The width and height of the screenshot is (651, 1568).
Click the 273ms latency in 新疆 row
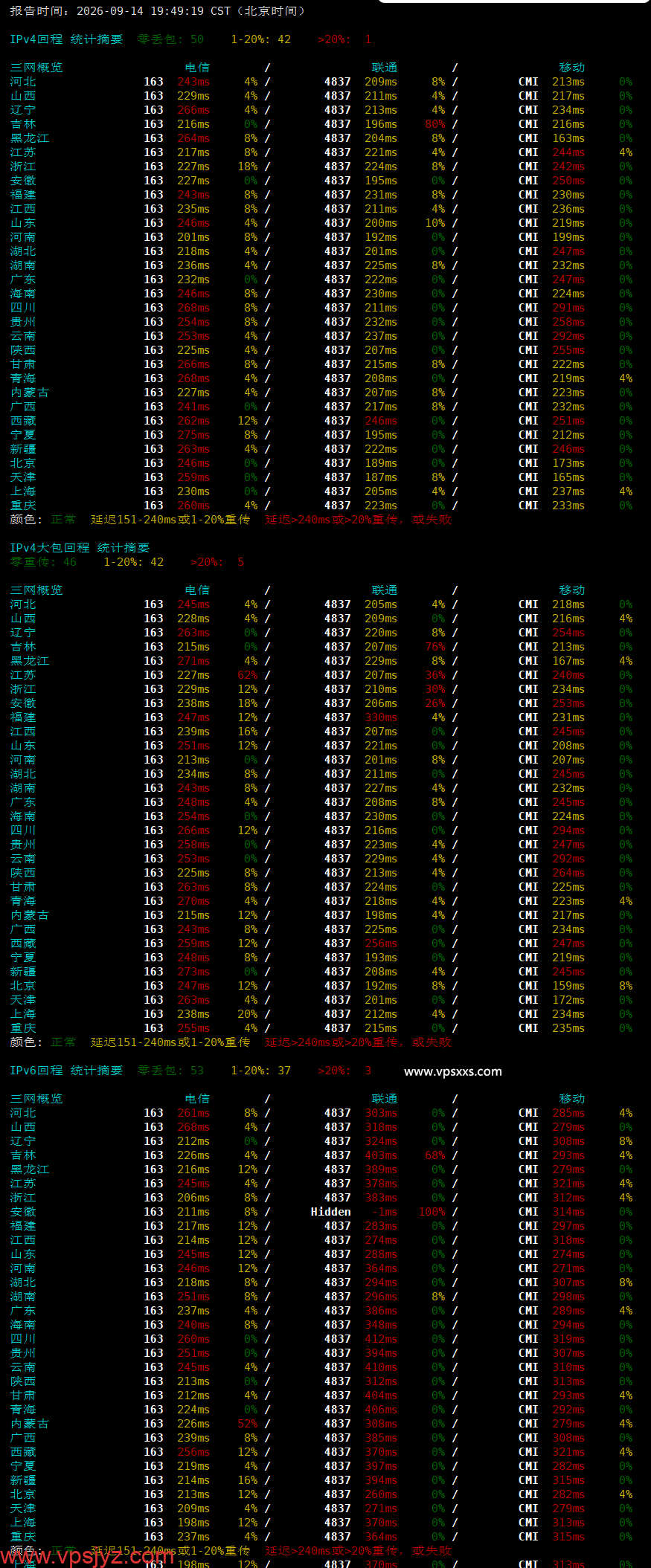coord(193,972)
